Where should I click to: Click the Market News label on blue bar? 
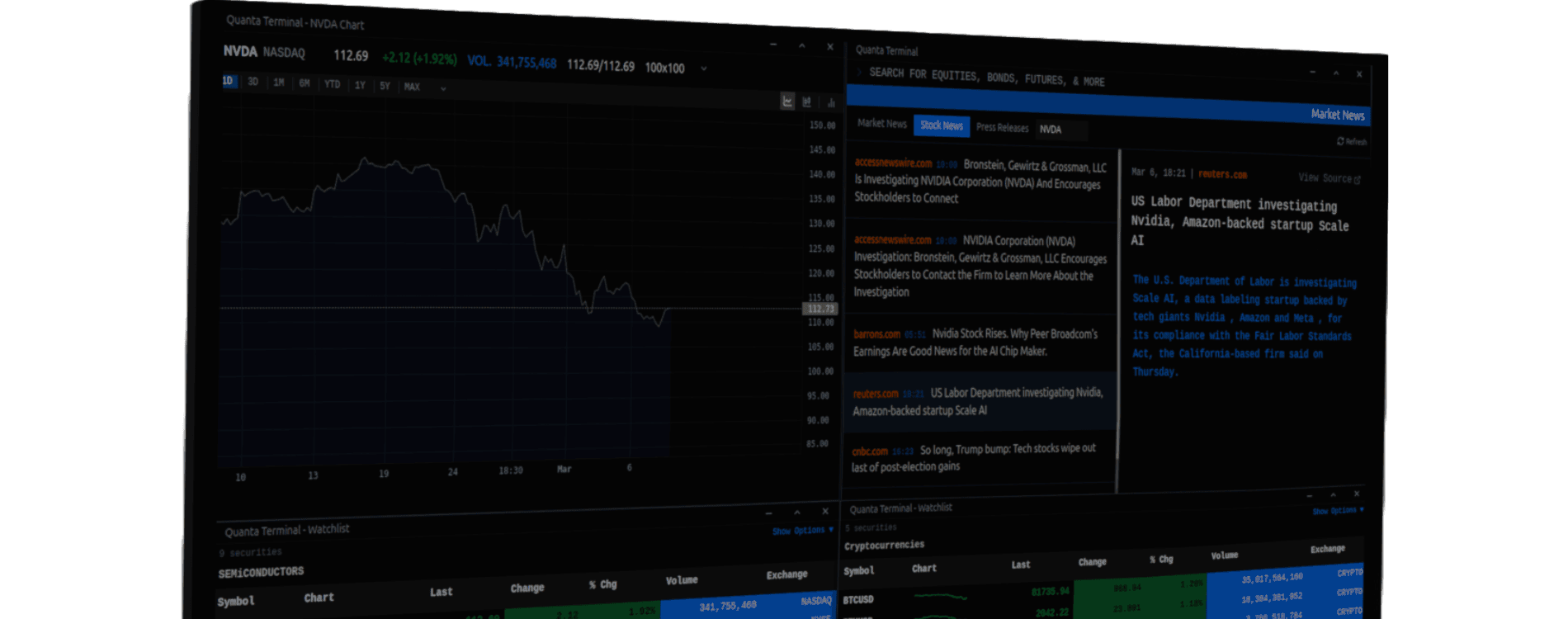tap(1338, 115)
